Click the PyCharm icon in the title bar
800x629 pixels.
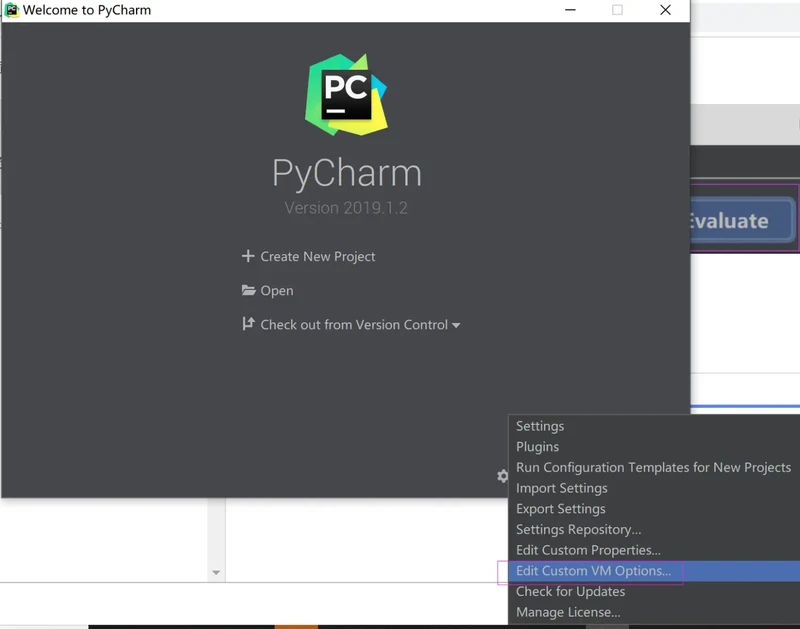12,10
